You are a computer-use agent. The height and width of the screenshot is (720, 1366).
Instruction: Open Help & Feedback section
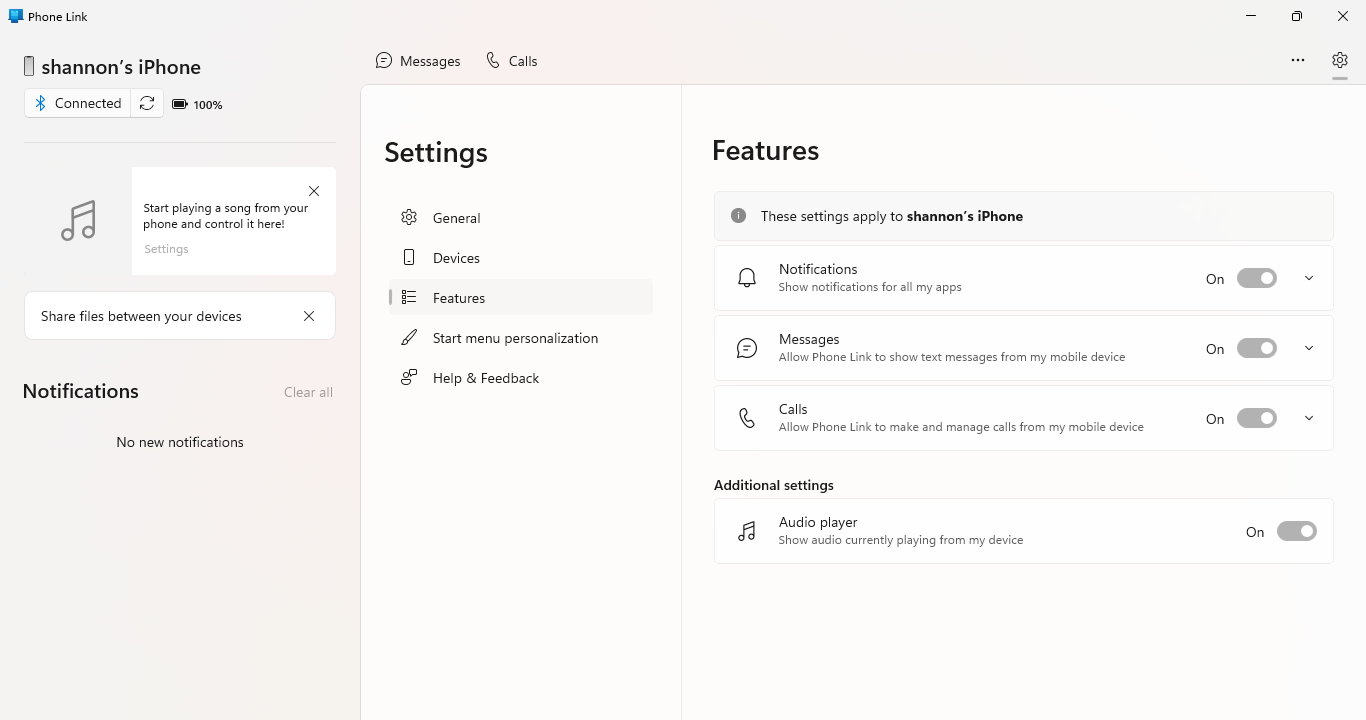pyautogui.click(x=521, y=378)
